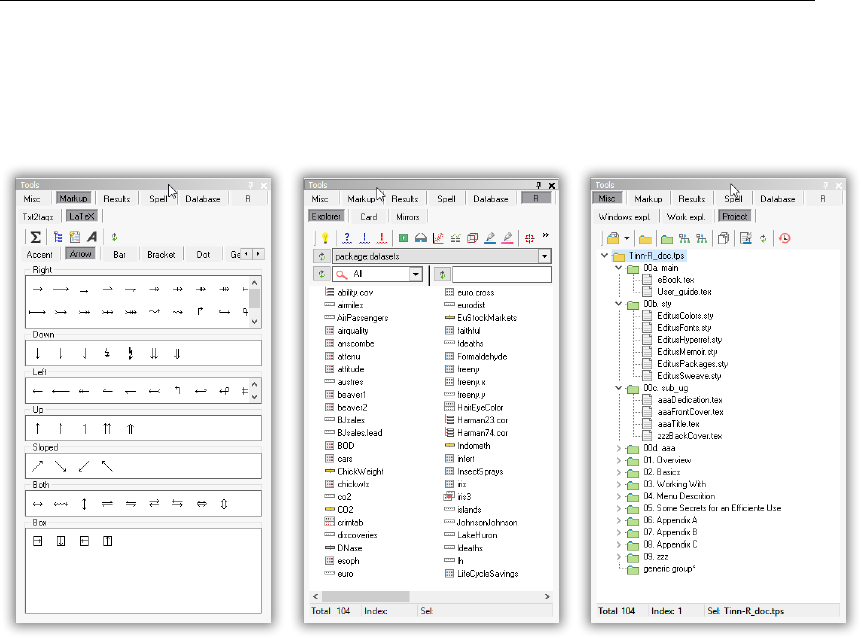Click the green folder icon in Project toolbar
The image size is (861, 638).
coord(667,239)
